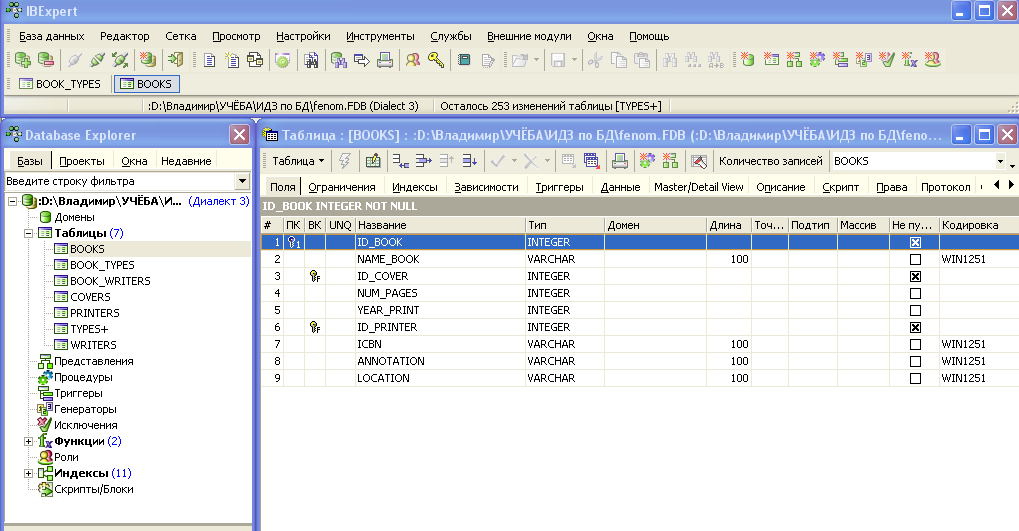Select the WRITERS table in tree
1019x531 pixels.
coord(93,345)
